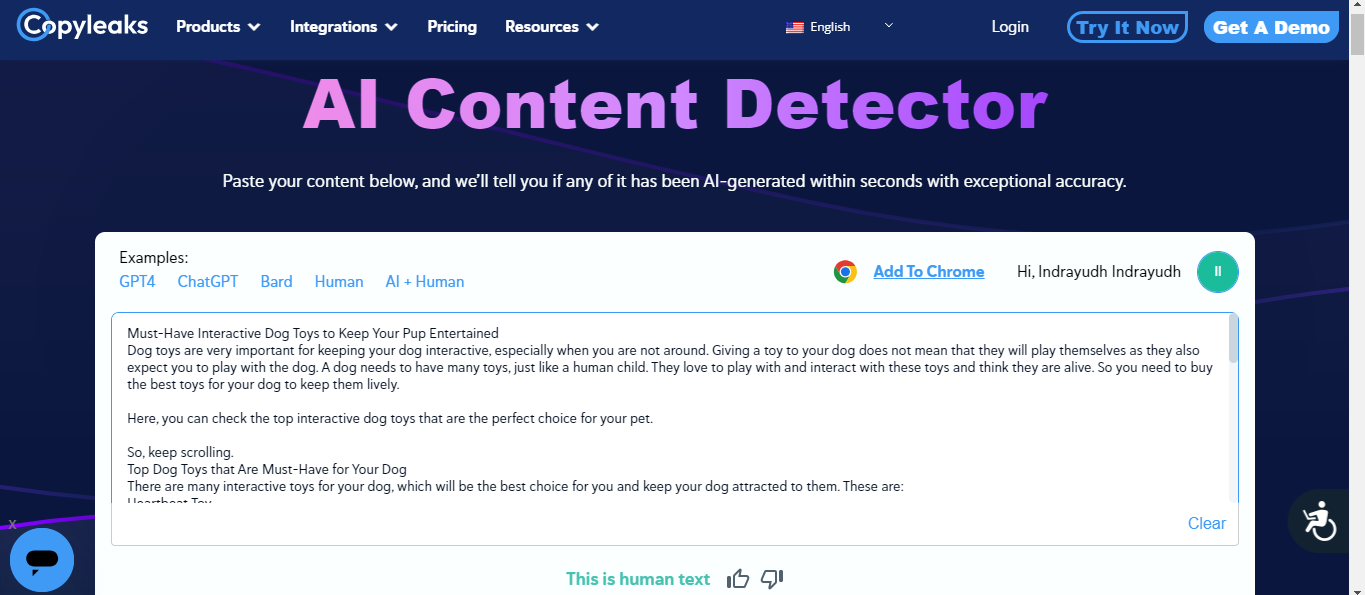Click the 'Hi, Indrayudh Indrayudh' greeting
The width and height of the screenshot is (1365, 595).
click(1099, 272)
